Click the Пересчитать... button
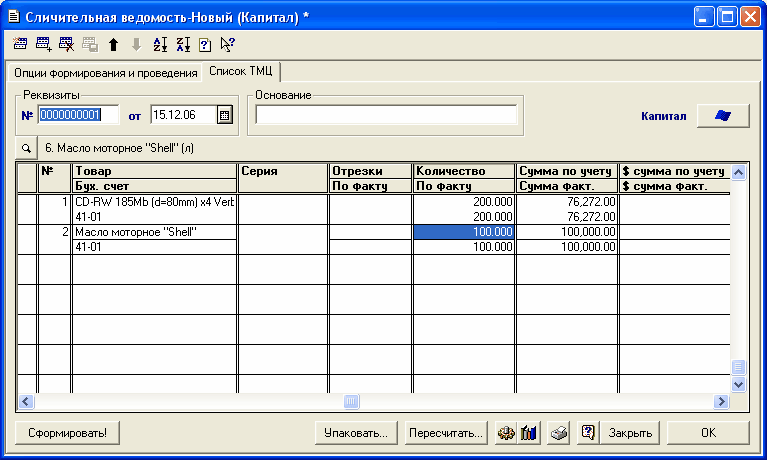This screenshot has height=460, width=767. [446, 433]
